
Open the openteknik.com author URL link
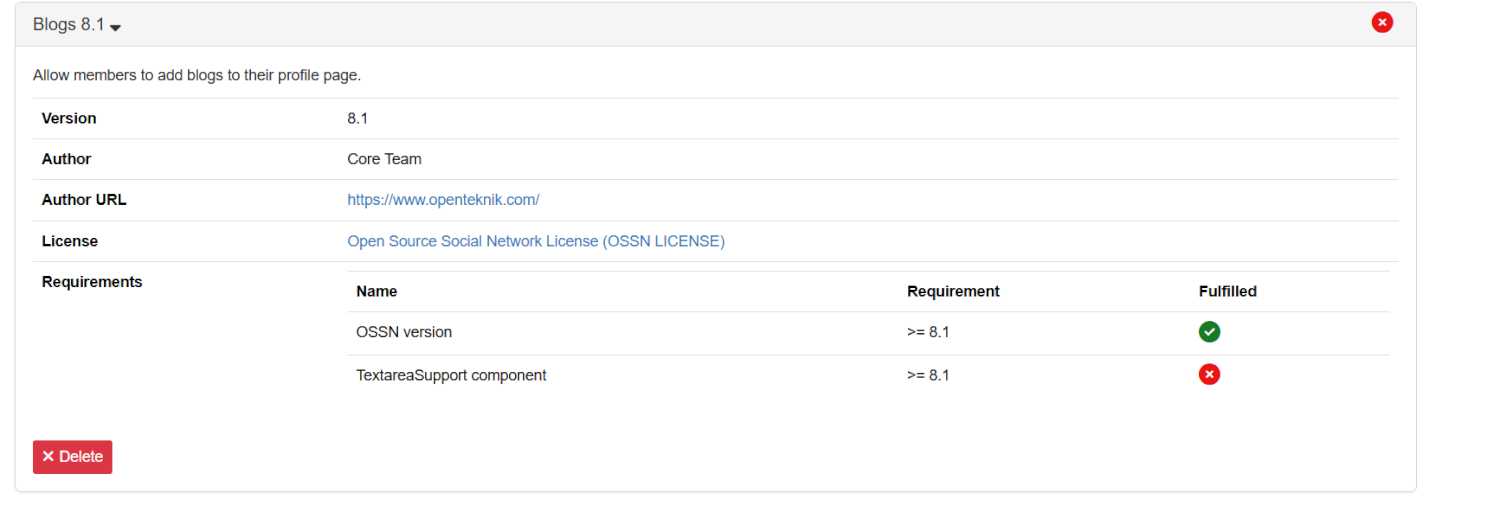(x=443, y=200)
